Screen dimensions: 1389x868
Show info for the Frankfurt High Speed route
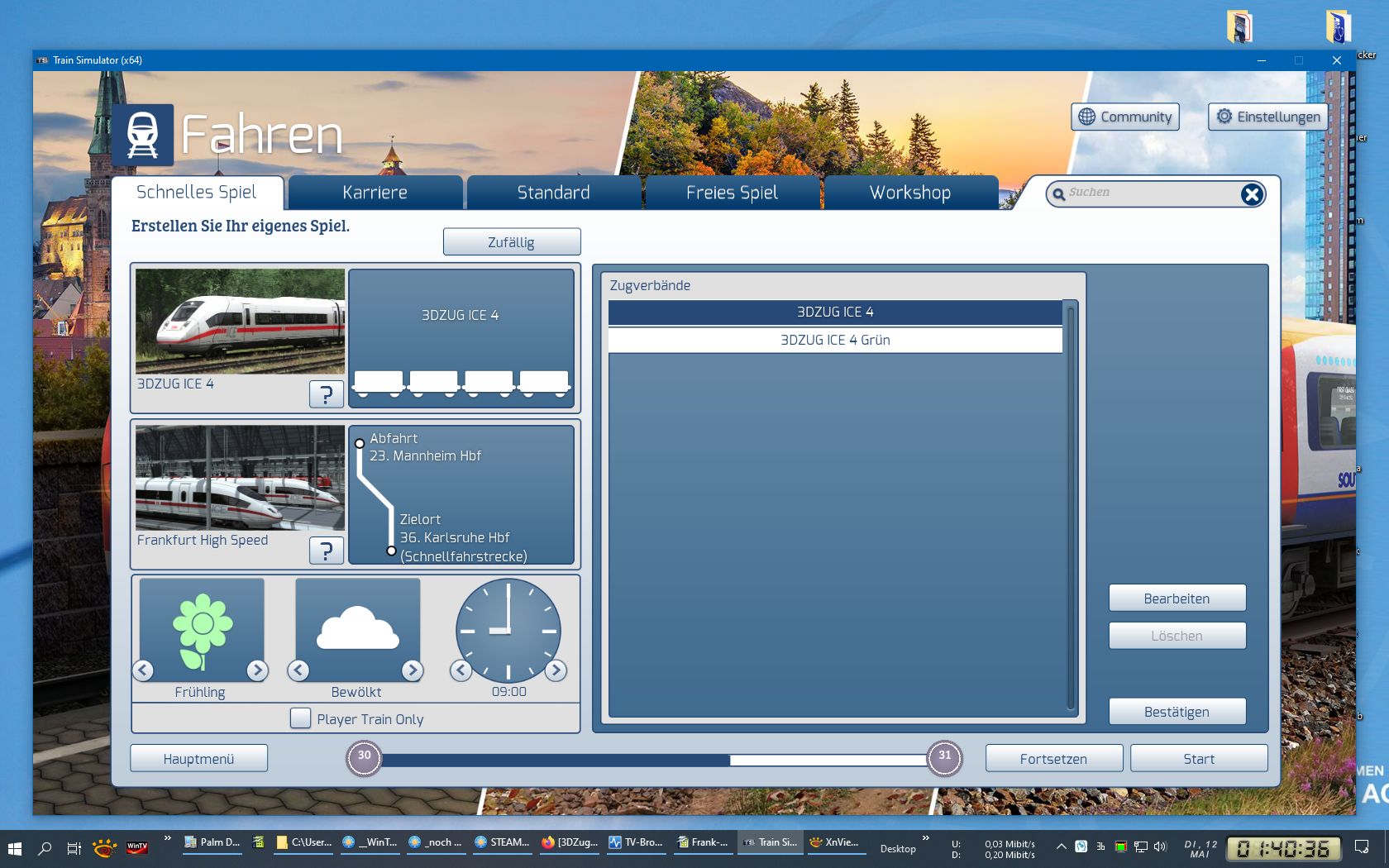pyautogui.click(x=327, y=551)
